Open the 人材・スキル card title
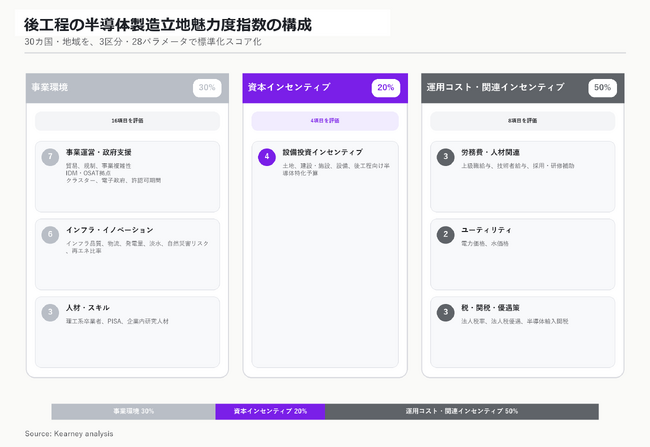The image size is (650, 447). click(88, 308)
